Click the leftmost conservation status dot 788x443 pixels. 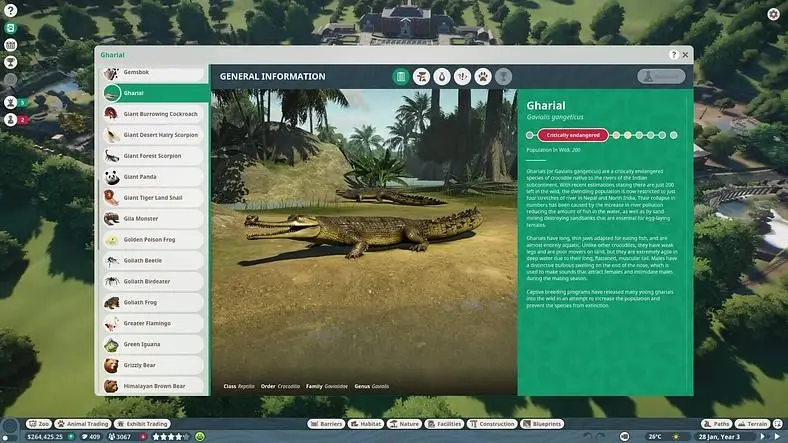(530, 135)
